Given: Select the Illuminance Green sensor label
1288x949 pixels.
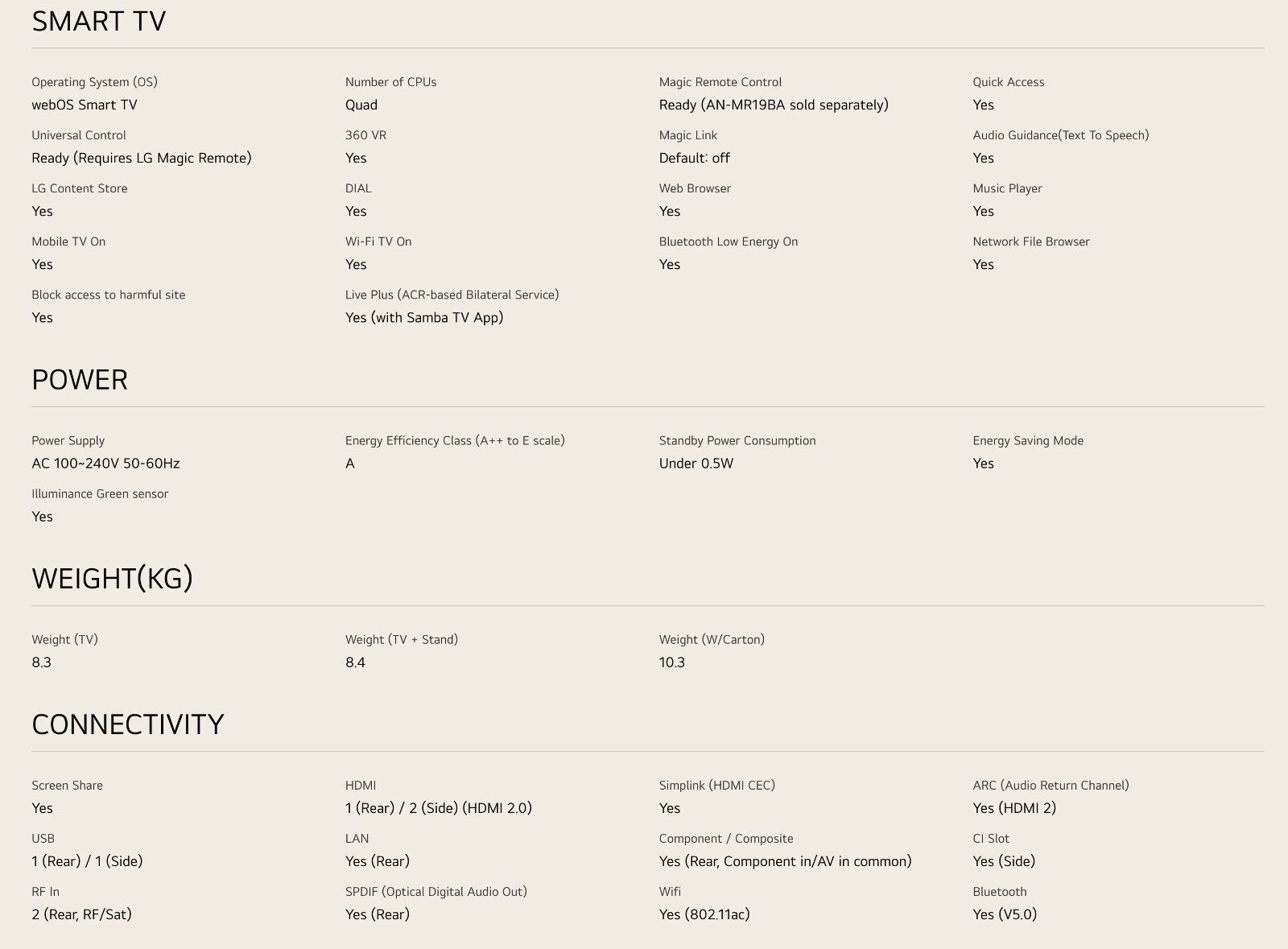Looking at the screenshot, I should coord(100,493).
